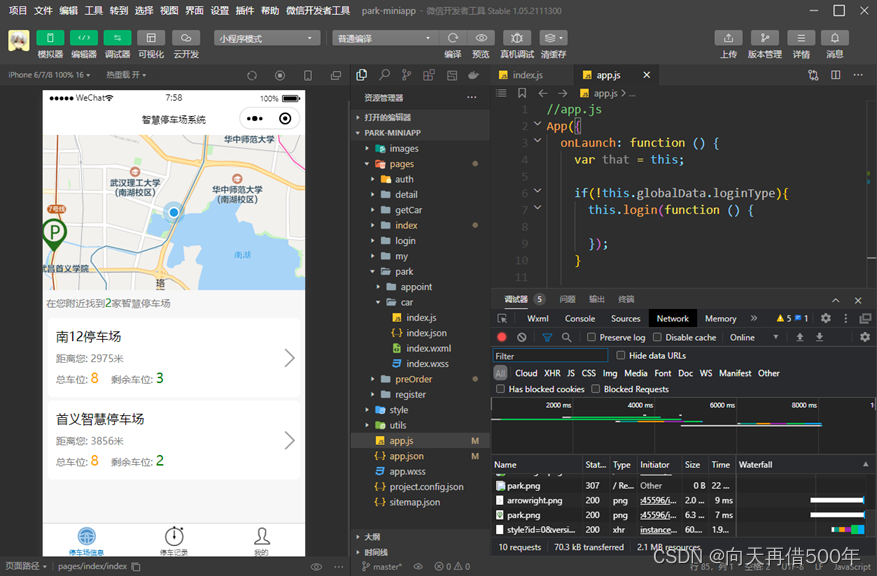Open the 云开发 cloud development icon

click(185, 38)
